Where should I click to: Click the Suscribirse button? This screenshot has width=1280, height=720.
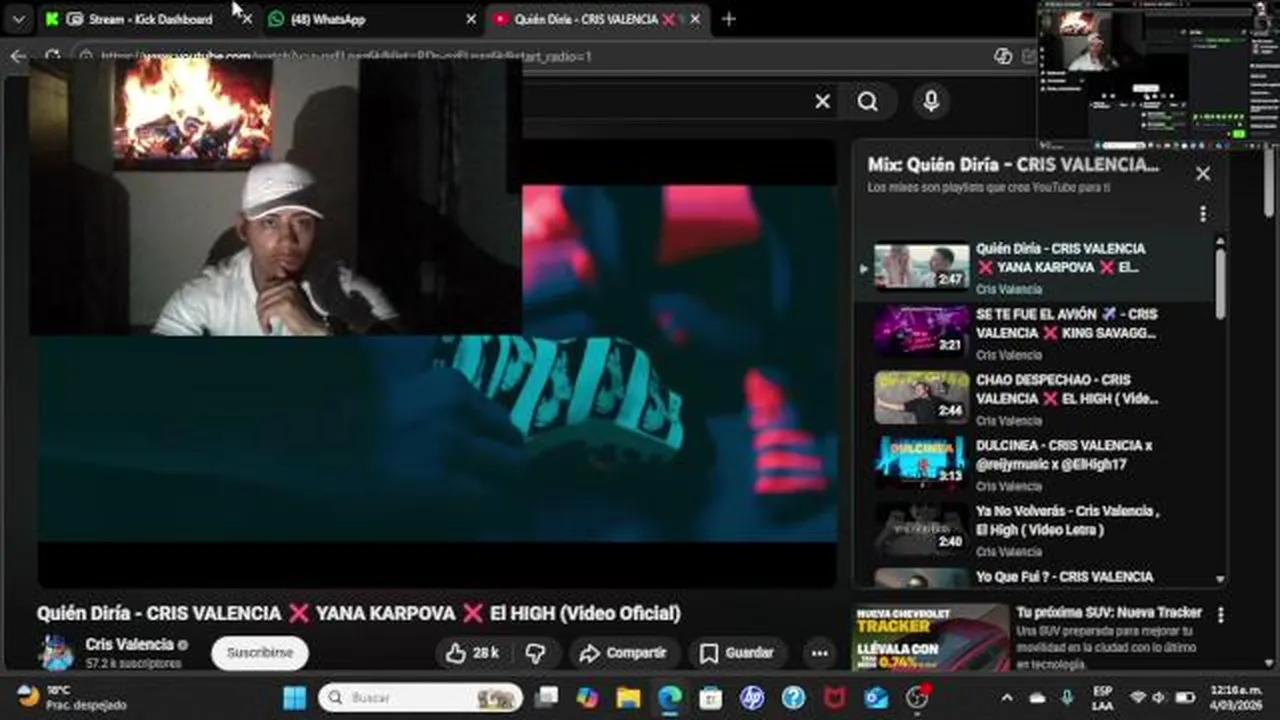click(x=260, y=652)
